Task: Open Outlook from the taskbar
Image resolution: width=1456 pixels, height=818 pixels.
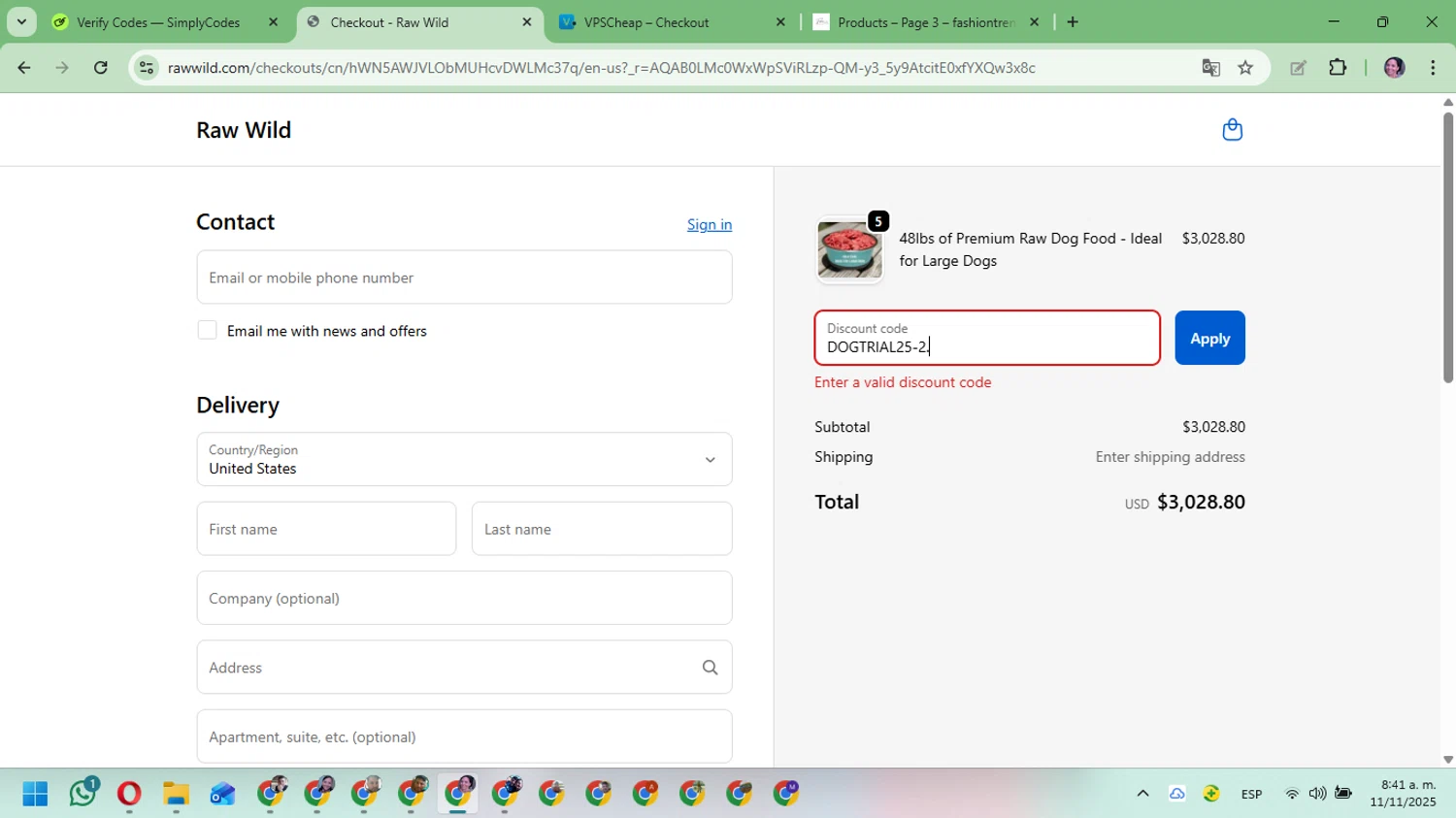Action: click(222, 794)
